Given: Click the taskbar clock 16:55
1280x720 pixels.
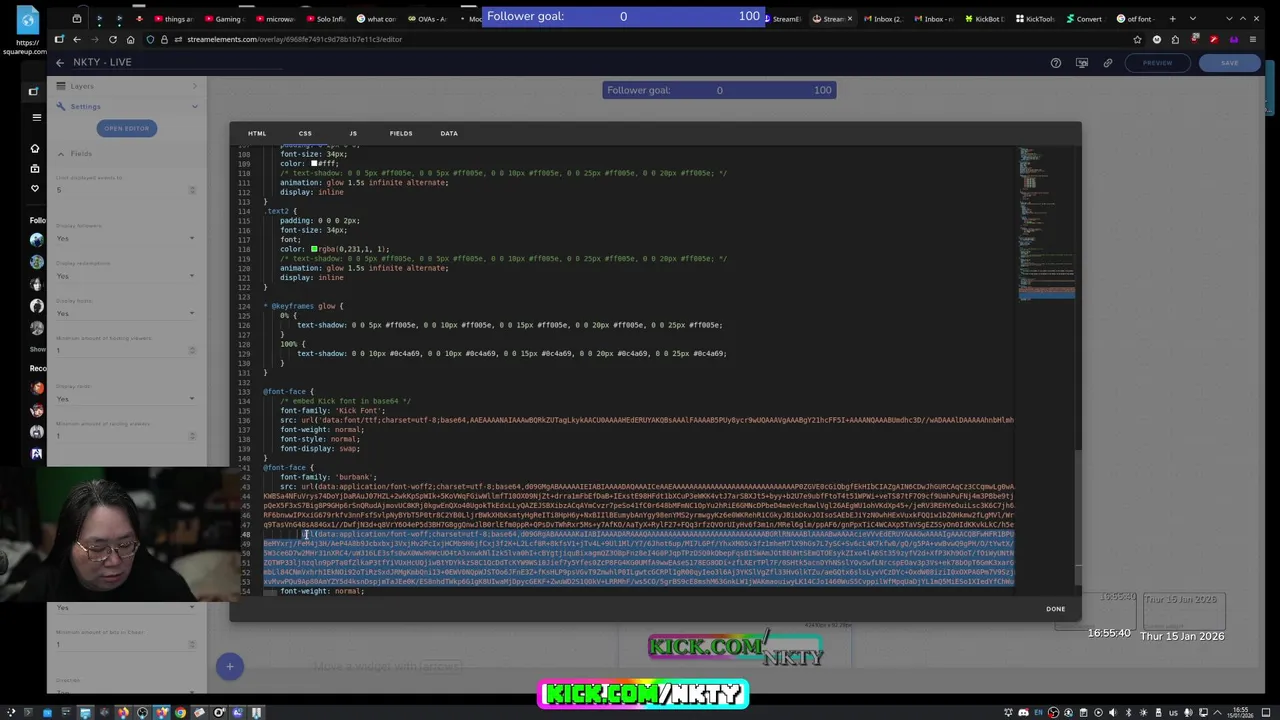Looking at the screenshot, I should click(x=1240, y=711).
